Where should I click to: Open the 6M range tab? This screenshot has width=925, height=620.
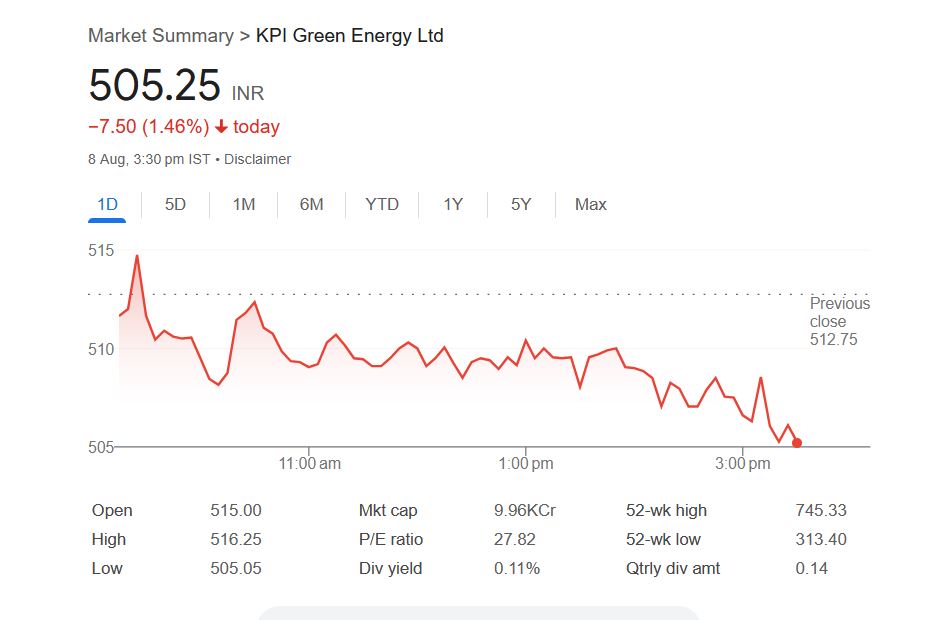[311, 205]
